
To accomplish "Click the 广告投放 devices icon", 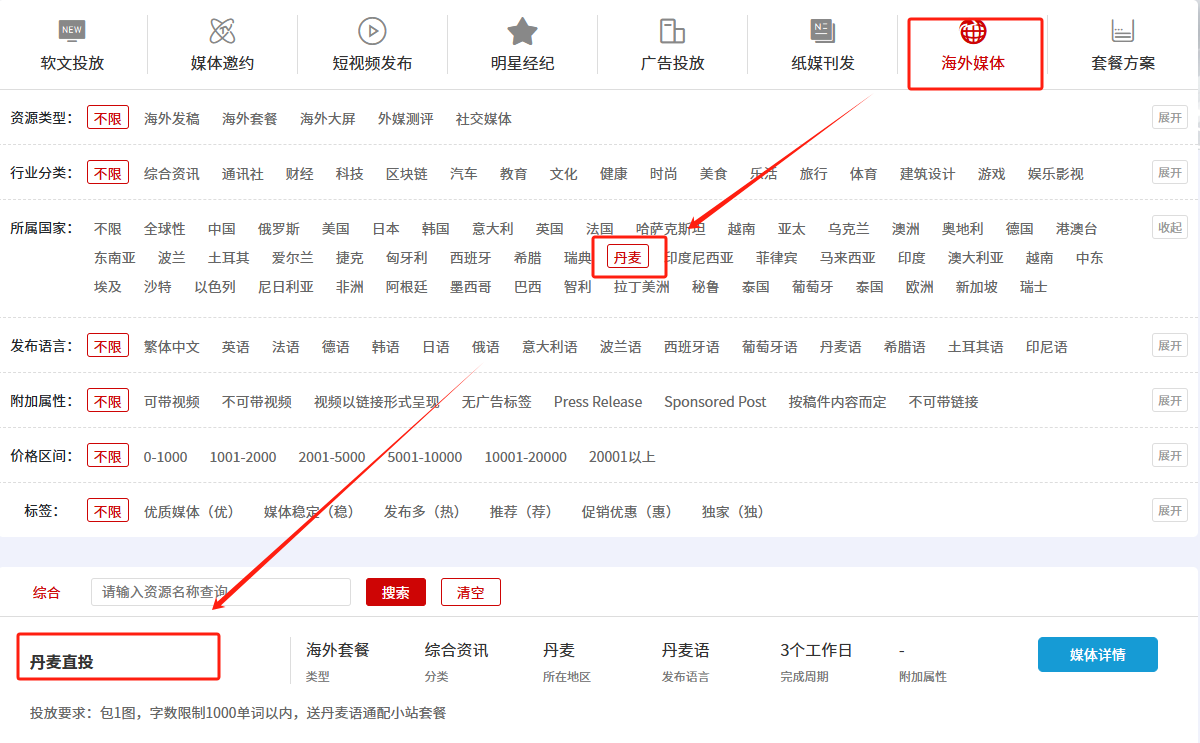I will point(672,31).
